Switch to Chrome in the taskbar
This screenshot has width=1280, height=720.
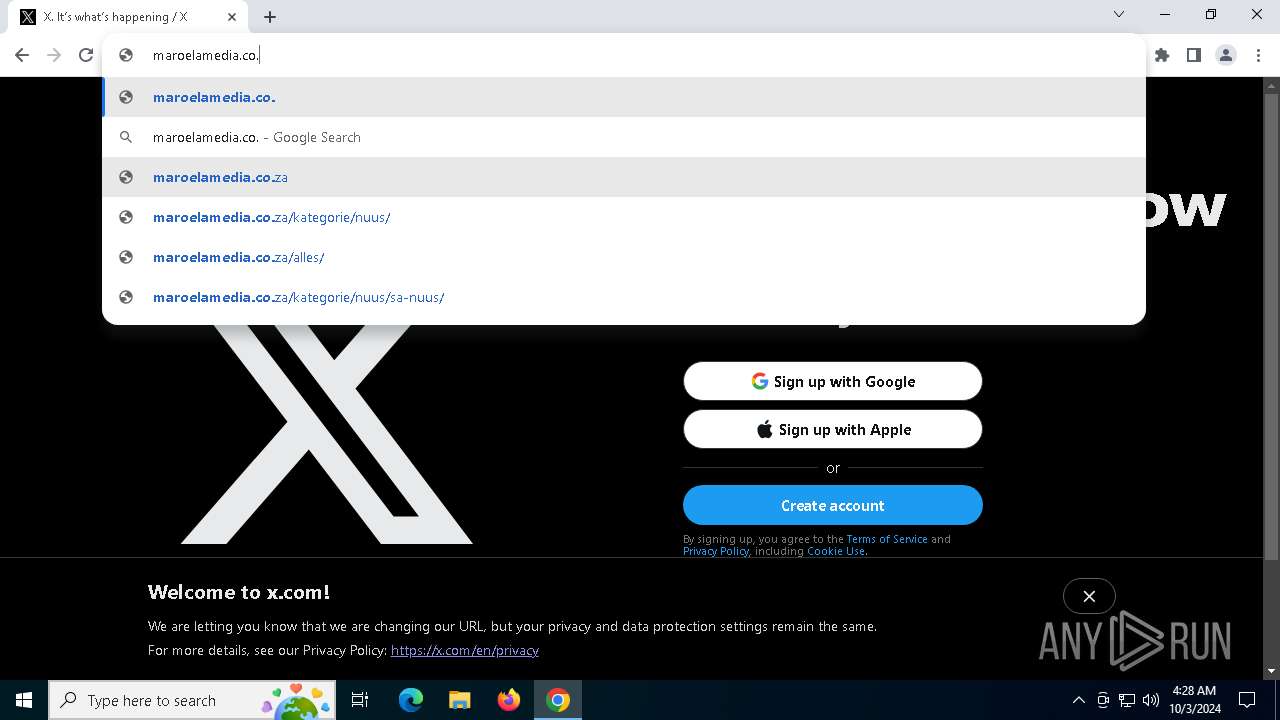coord(558,700)
